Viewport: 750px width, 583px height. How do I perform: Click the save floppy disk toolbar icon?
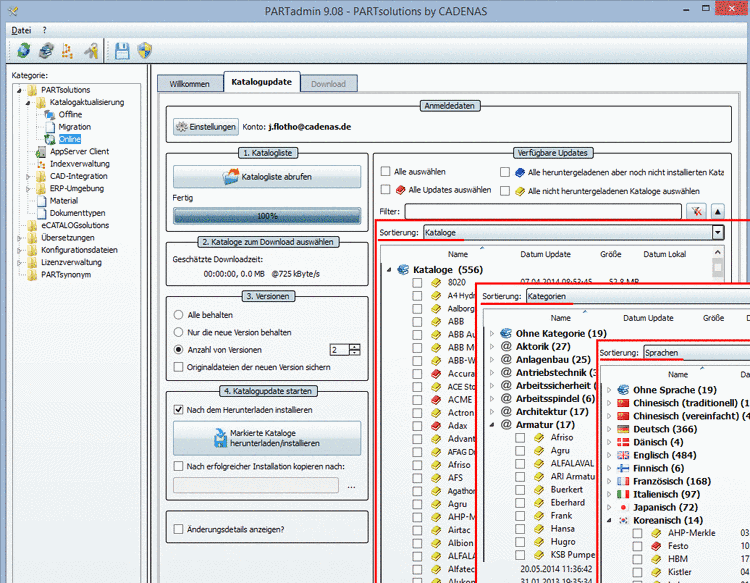click(x=122, y=50)
